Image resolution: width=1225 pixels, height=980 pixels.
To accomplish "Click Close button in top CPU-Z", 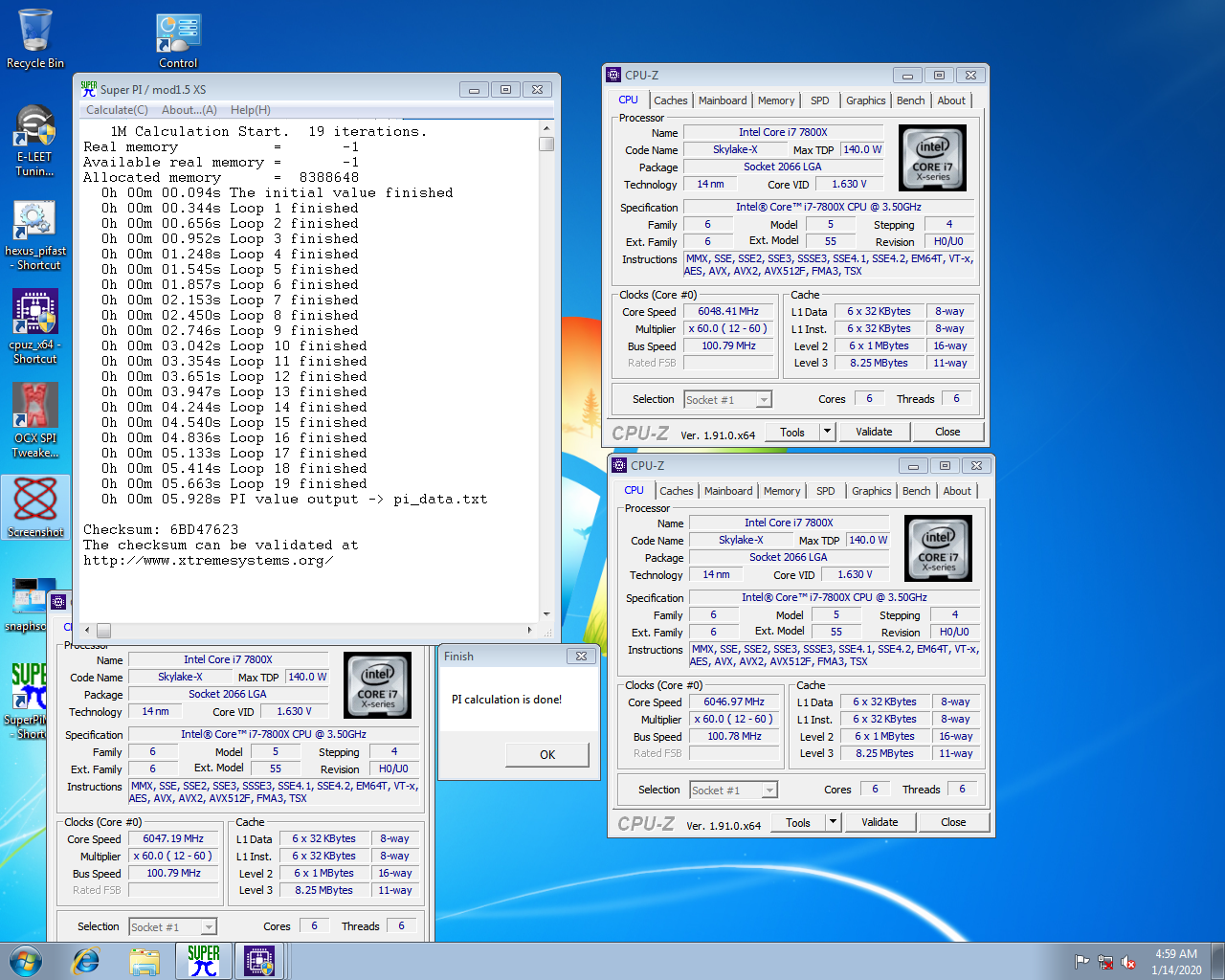I will [947, 432].
